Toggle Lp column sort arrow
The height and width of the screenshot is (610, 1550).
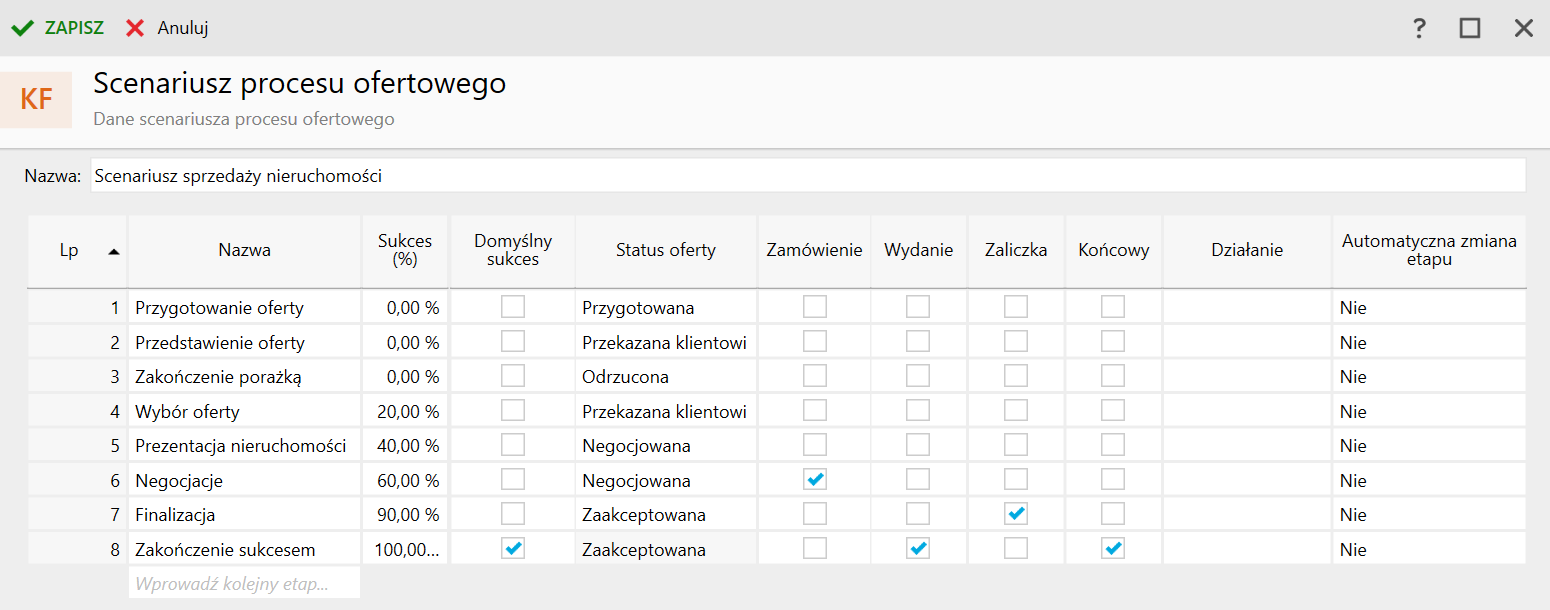[113, 251]
